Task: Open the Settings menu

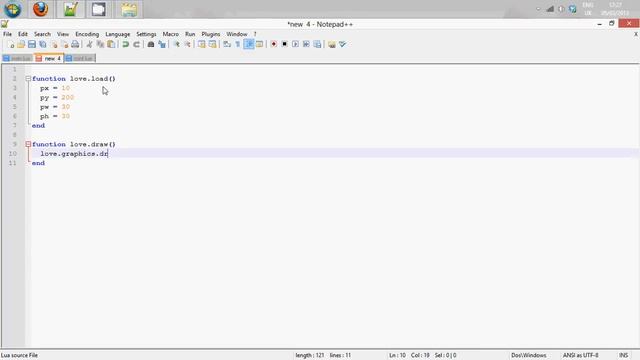Action: point(146,34)
